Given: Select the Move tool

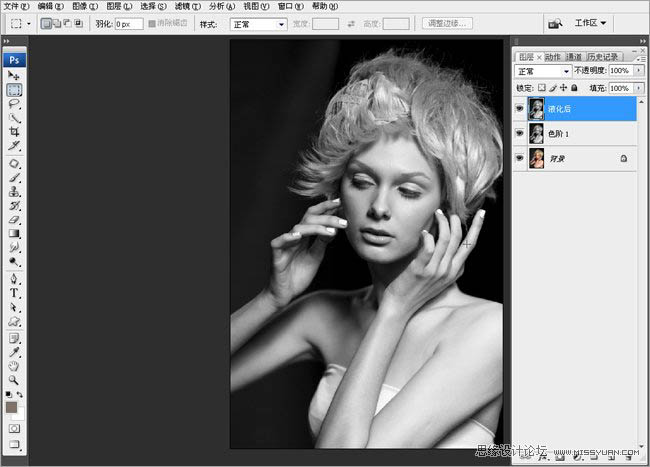Looking at the screenshot, I should [15, 76].
